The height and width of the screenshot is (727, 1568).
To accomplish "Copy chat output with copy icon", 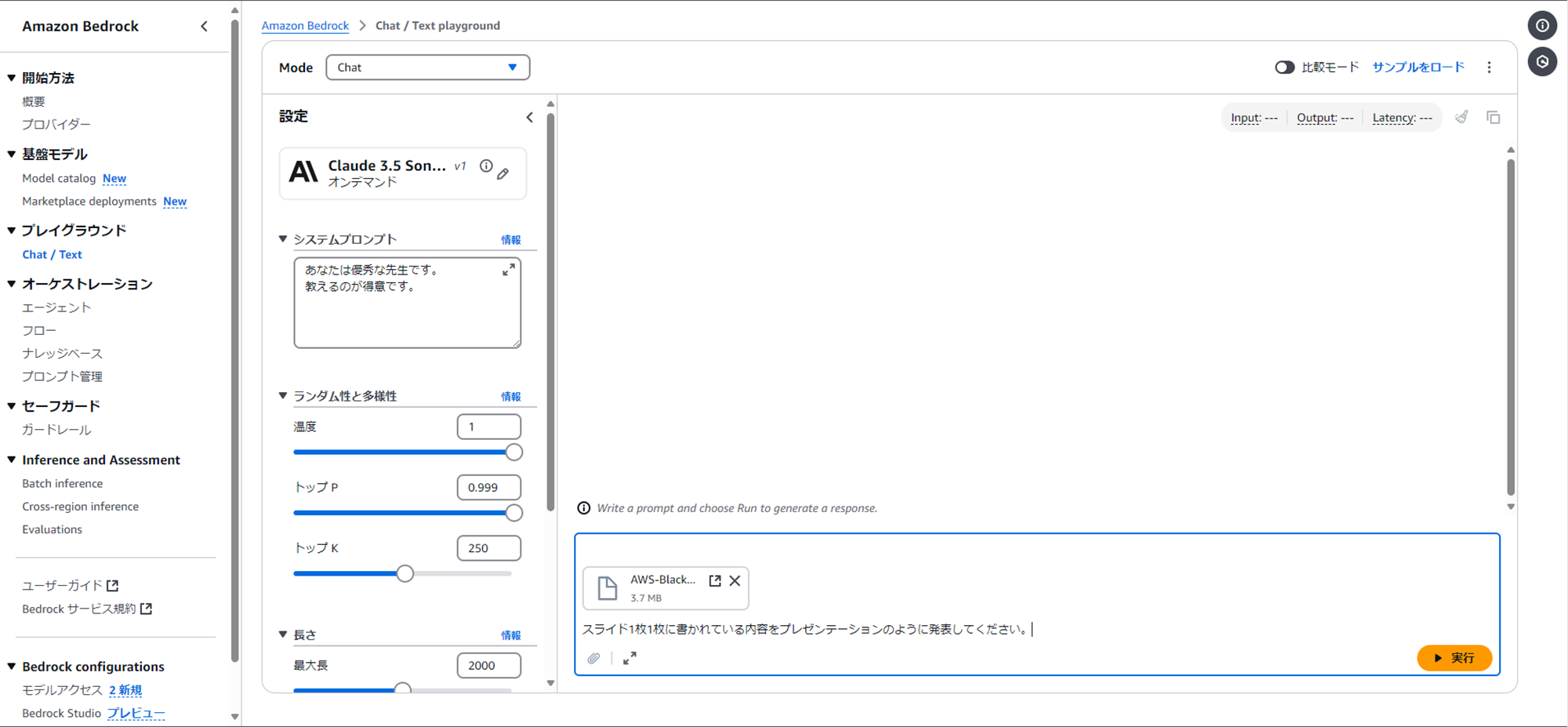I will coord(1494,117).
